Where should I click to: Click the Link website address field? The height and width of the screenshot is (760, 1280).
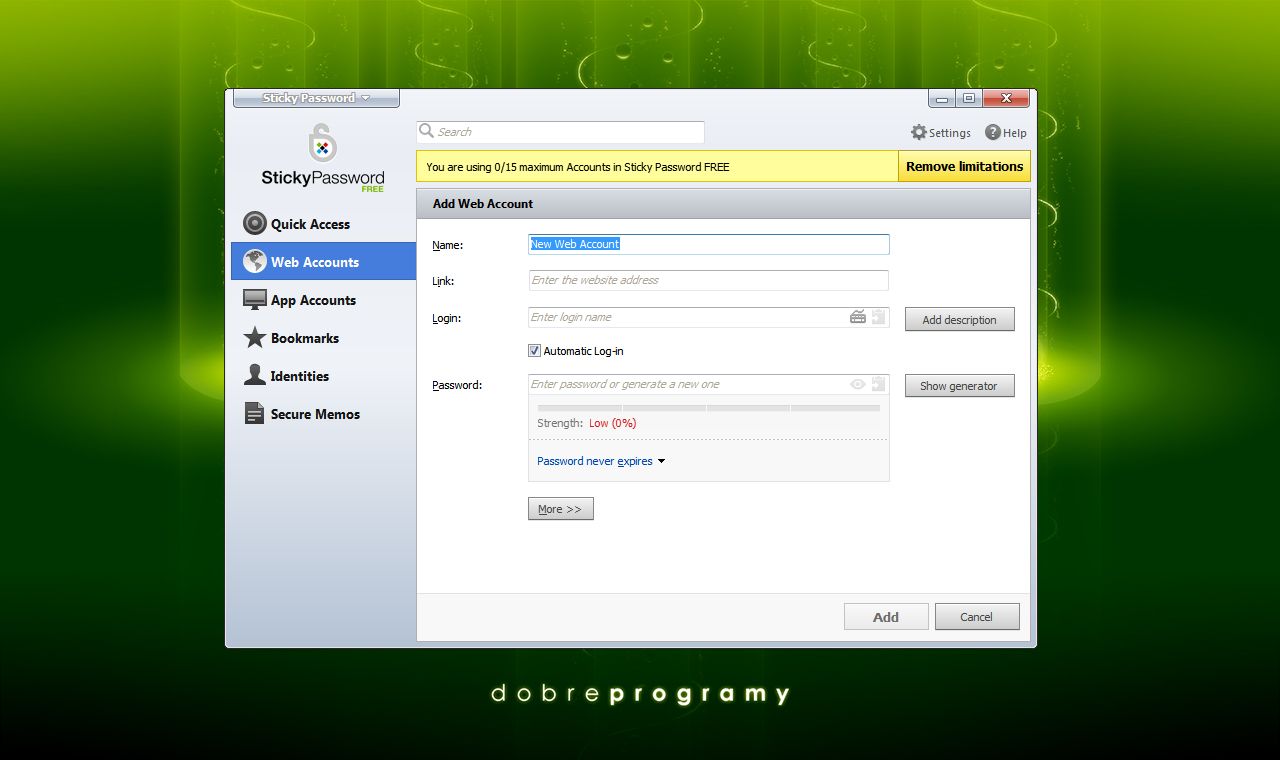pyautogui.click(x=709, y=280)
